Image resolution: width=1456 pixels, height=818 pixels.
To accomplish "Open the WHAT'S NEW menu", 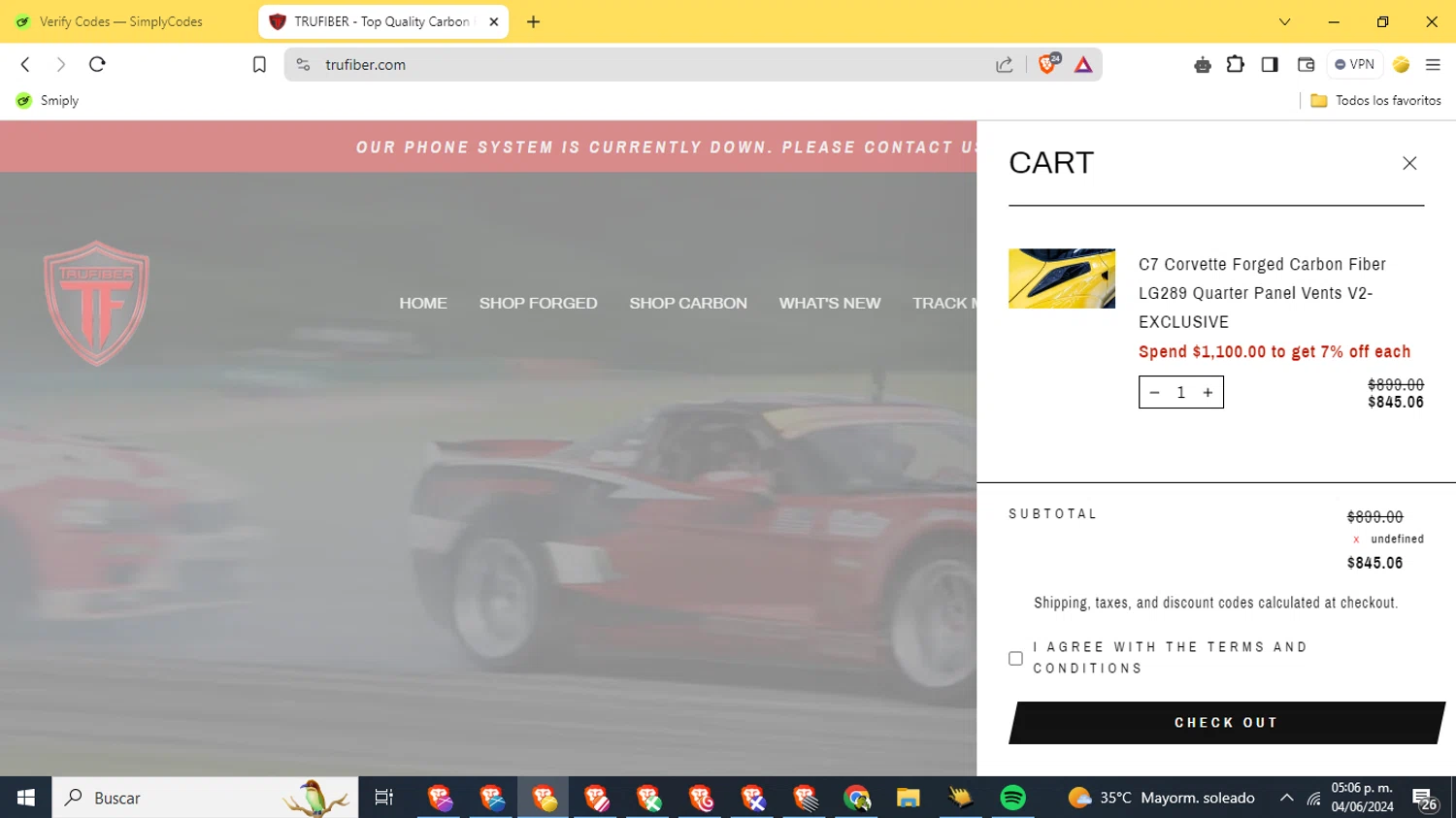I will pos(830,303).
